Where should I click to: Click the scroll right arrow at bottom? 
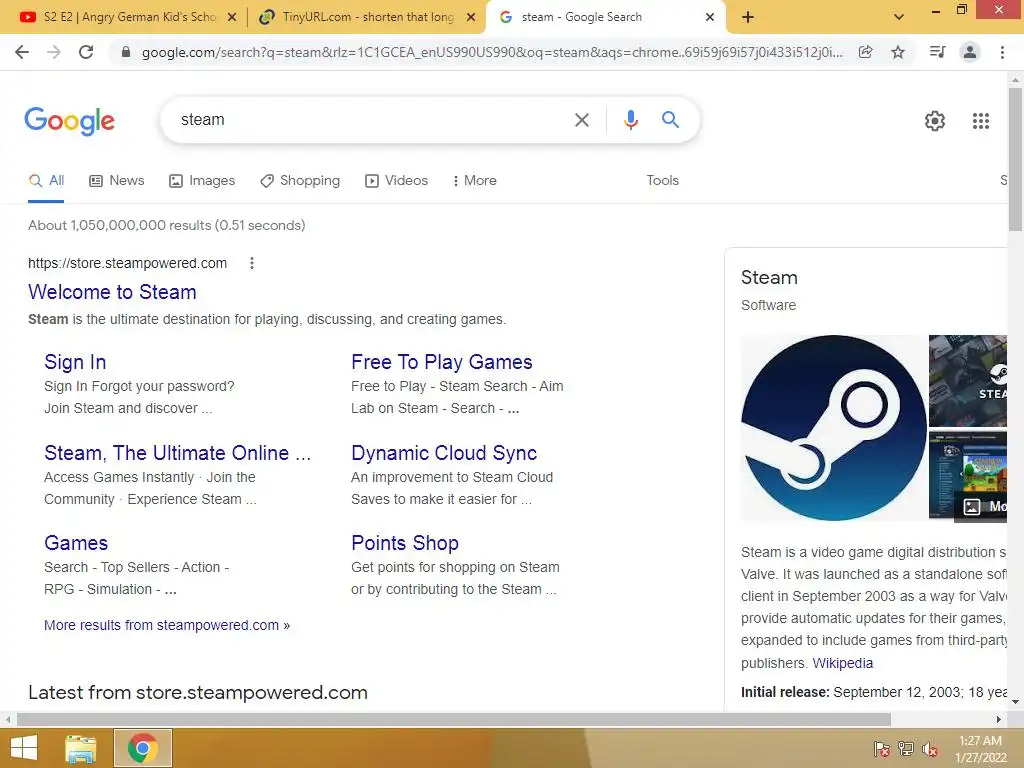pyautogui.click(x=998, y=720)
